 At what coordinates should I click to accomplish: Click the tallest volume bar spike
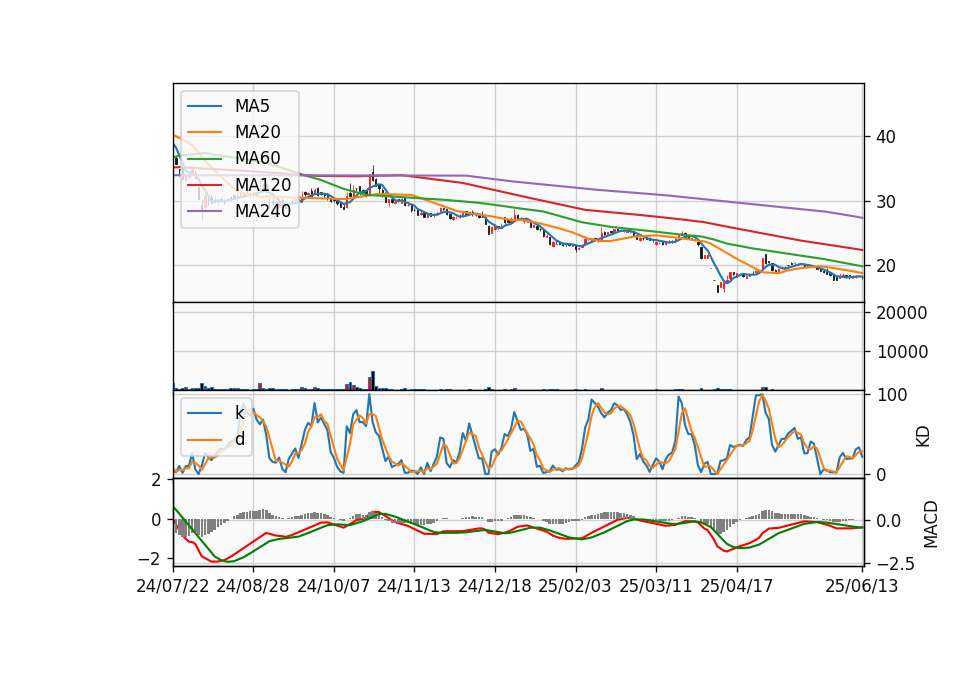[x=373, y=380]
